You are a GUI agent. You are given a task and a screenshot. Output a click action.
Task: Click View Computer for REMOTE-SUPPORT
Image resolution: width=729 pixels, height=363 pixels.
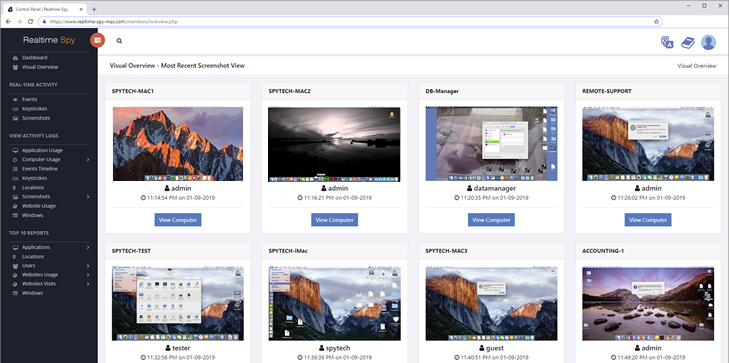click(x=648, y=220)
